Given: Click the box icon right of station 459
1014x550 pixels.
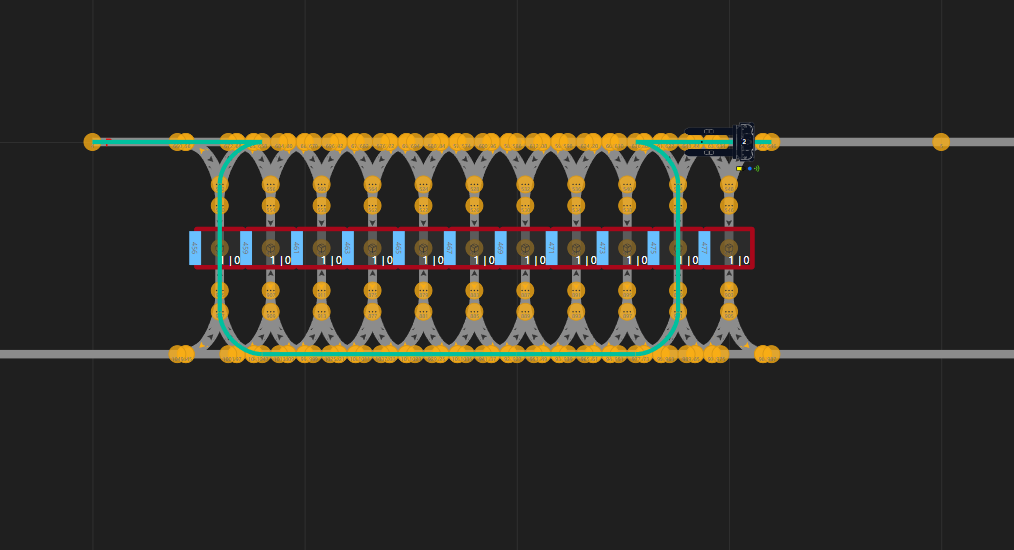Looking at the screenshot, I should point(270,248).
